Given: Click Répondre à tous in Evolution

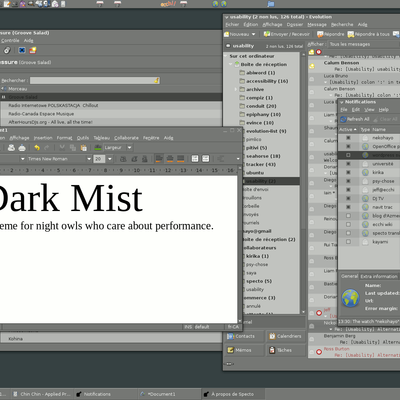Looking at the screenshot, I should (368, 34).
